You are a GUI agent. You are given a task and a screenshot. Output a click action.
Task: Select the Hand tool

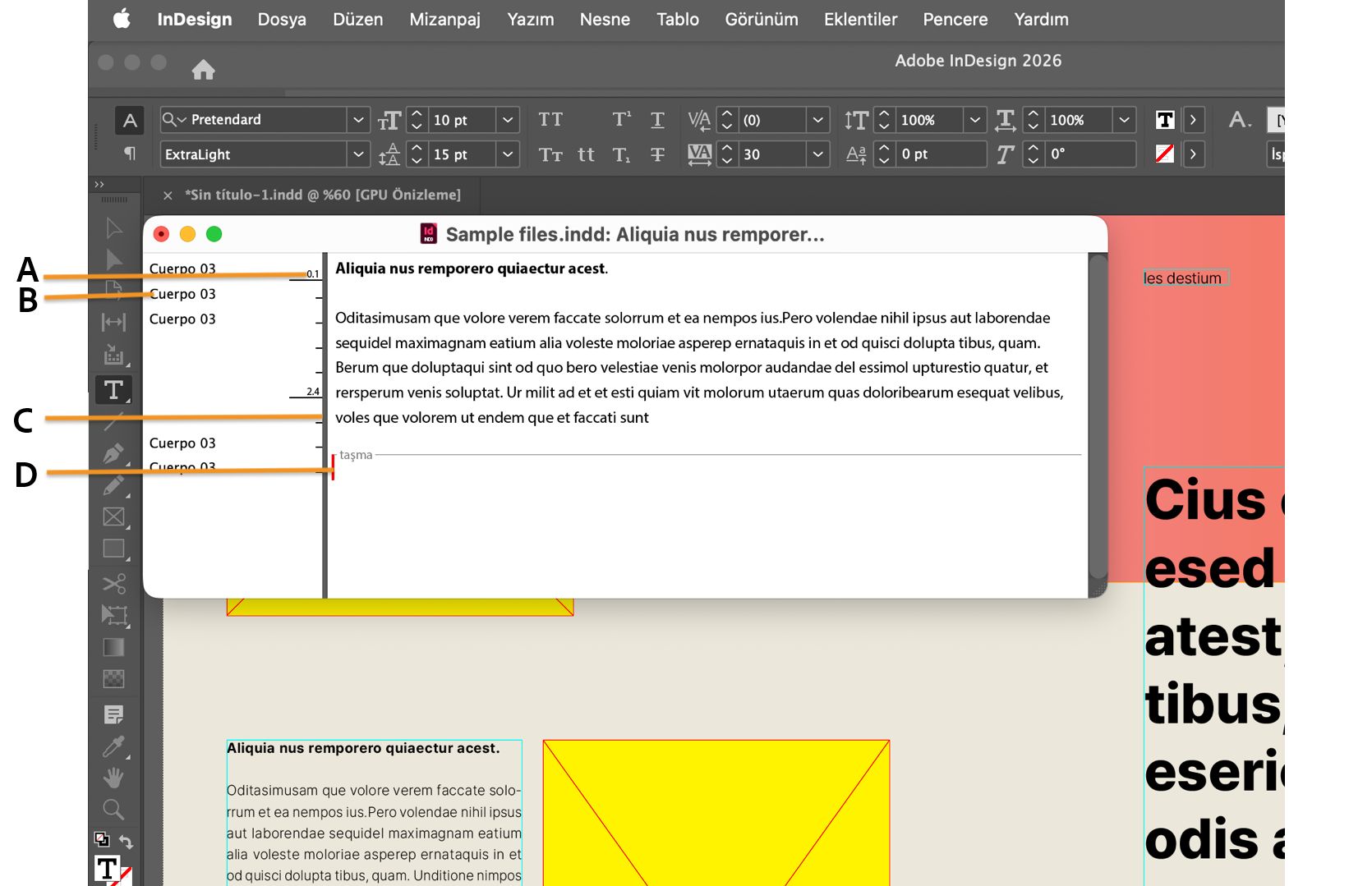pyautogui.click(x=114, y=778)
